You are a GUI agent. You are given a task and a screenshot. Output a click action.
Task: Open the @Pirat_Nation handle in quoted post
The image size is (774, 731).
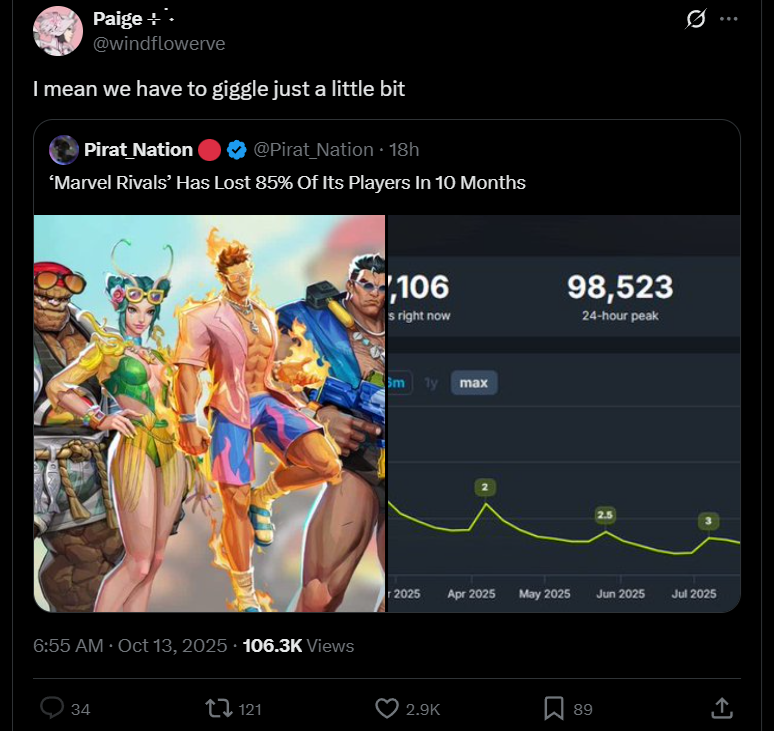pyautogui.click(x=313, y=150)
